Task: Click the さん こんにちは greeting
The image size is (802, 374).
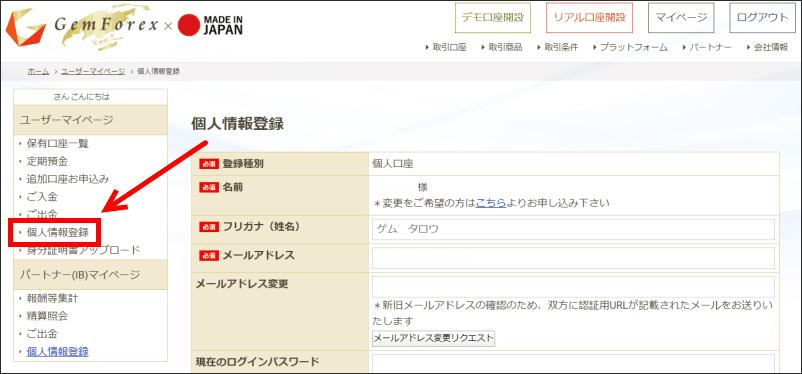Action: point(82,96)
